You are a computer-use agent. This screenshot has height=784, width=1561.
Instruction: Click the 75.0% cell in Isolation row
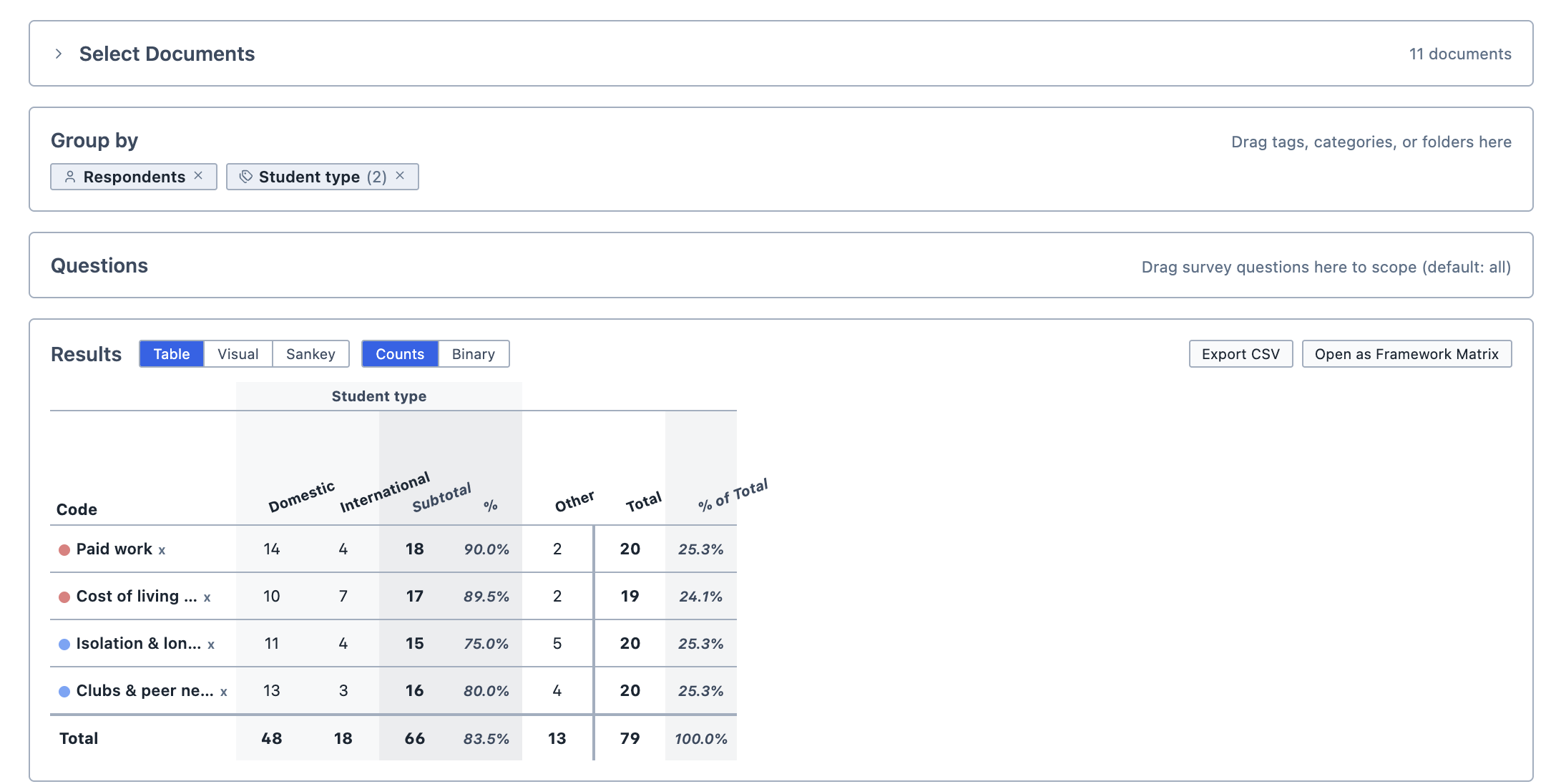click(x=486, y=644)
